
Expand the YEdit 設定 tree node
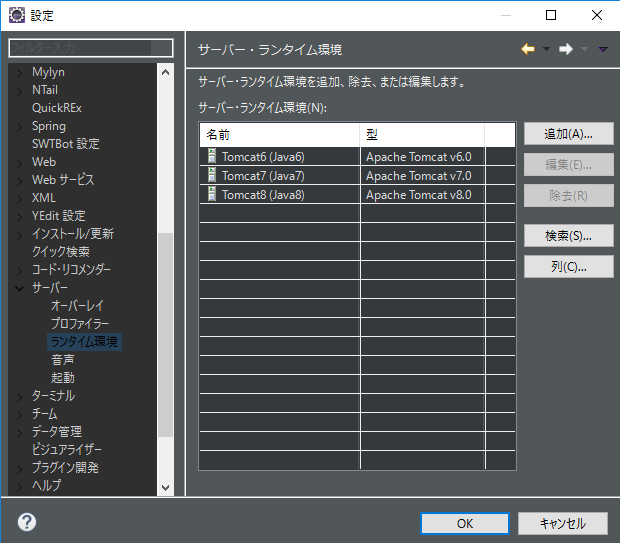(x=19, y=216)
